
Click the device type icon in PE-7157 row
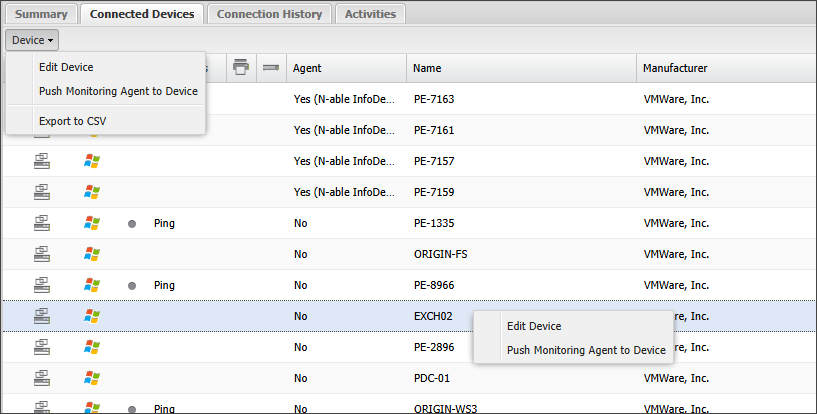point(42,161)
